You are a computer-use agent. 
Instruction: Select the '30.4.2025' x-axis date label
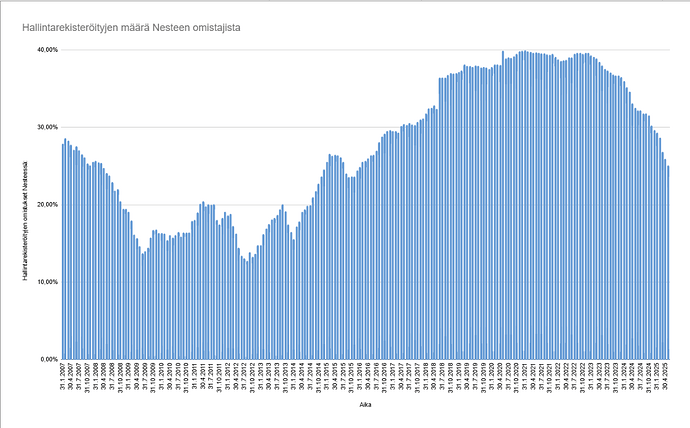(x=665, y=377)
